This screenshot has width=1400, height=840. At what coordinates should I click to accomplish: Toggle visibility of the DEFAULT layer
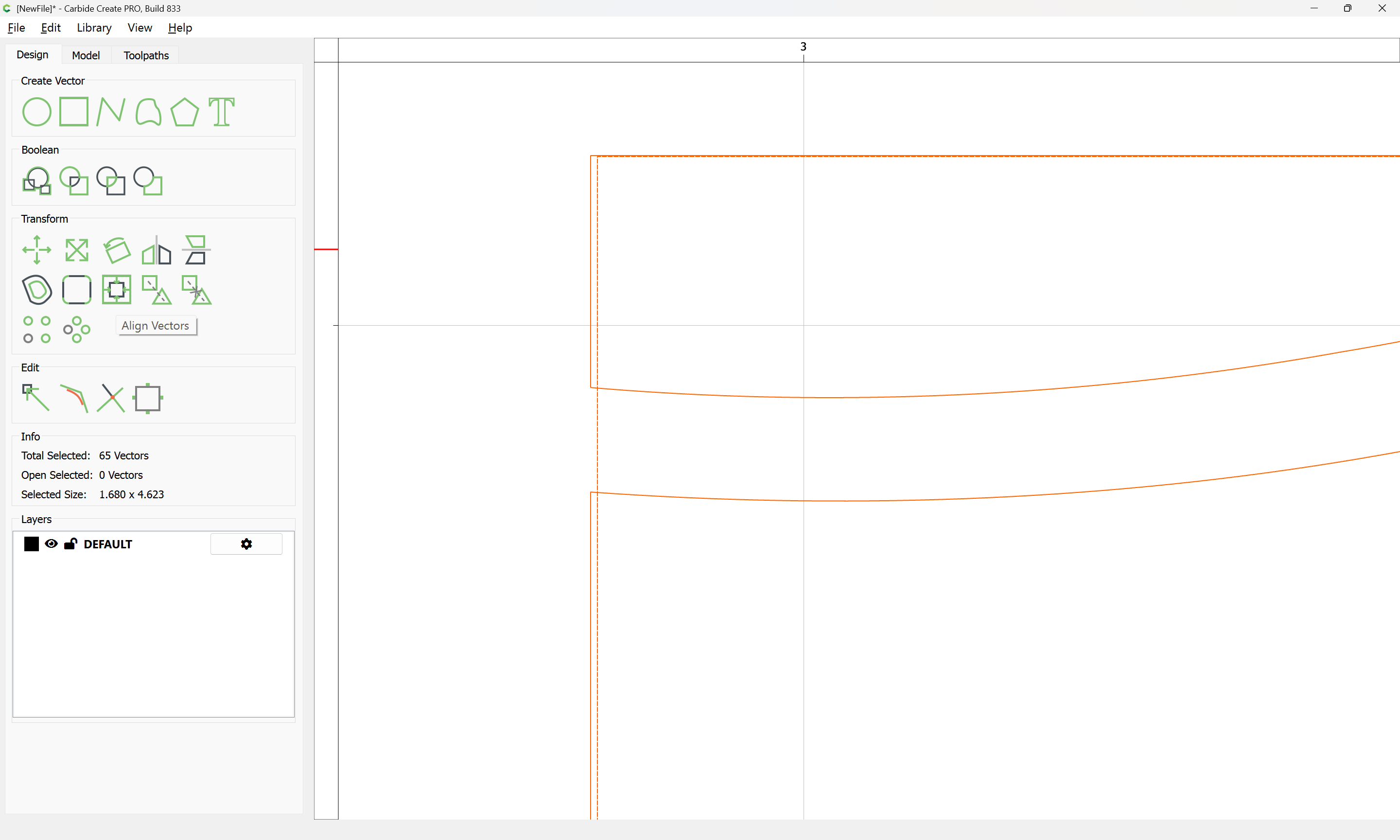click(51, 544)
